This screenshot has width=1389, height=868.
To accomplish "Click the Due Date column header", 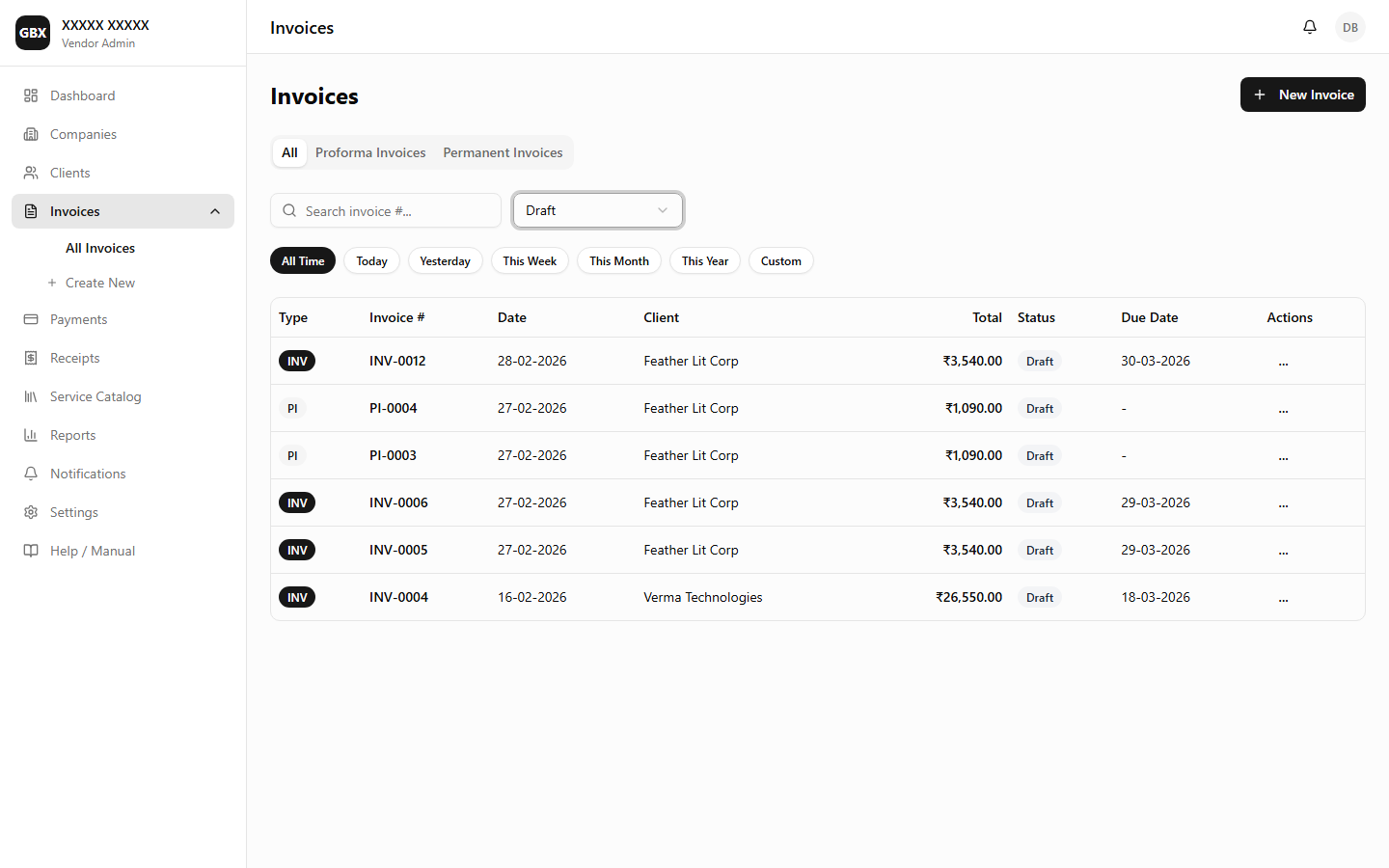I will (x=1150, y=317).
